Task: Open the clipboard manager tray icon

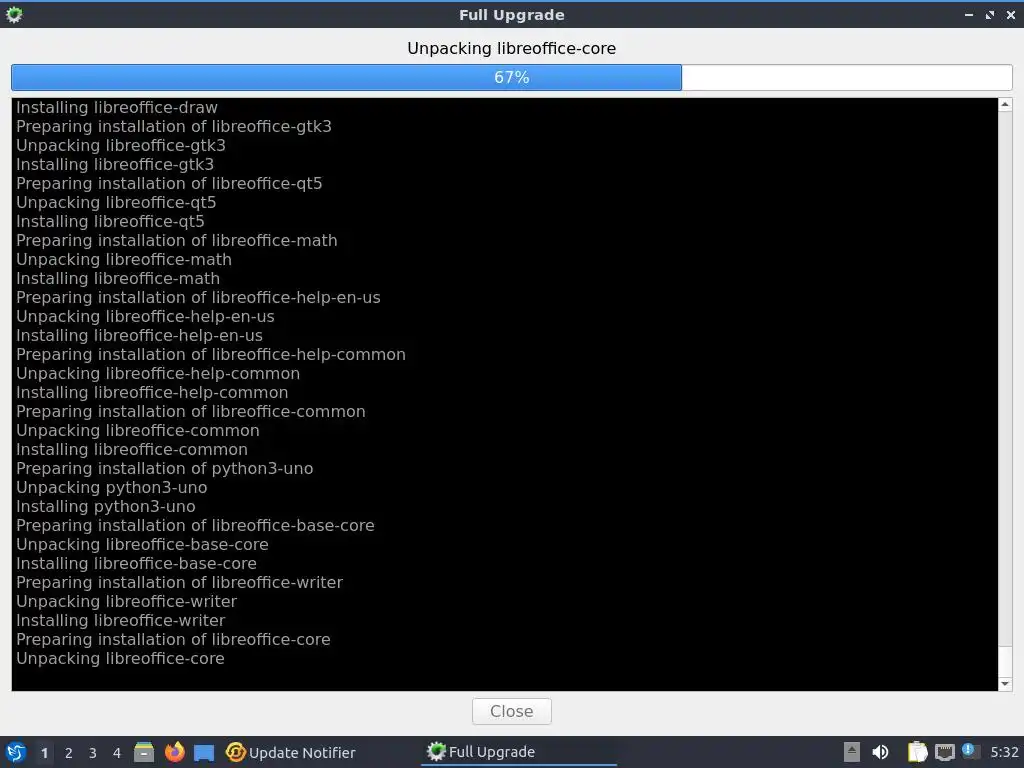Action: [918, 752]
